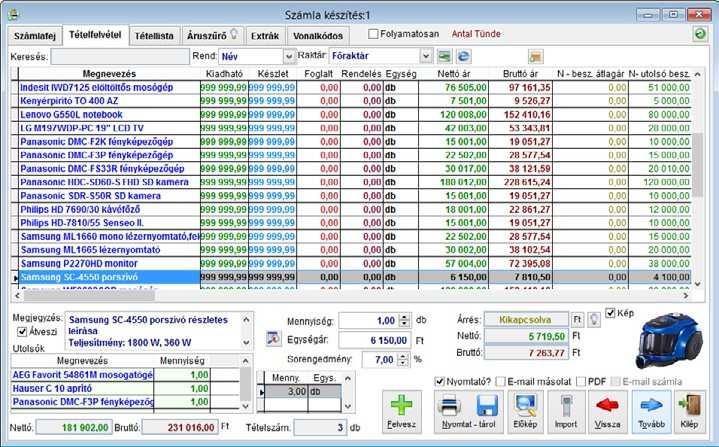This screenshot has height=447, width=719.
Task: Click the blue browser refresh icon beside Raktár
Action: tap(464, 56)
